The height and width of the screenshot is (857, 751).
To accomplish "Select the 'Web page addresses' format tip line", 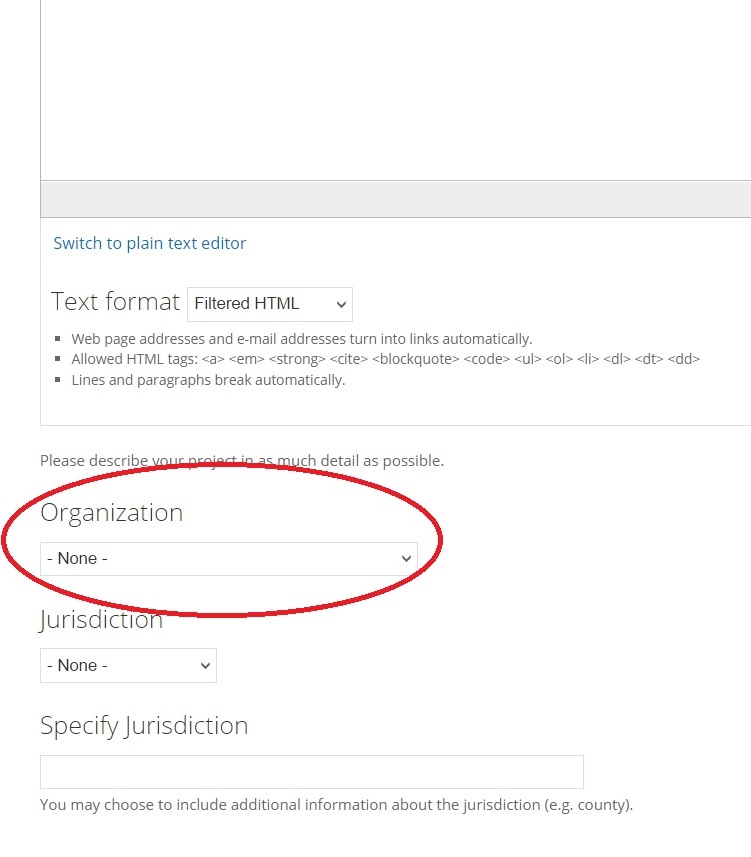I will coord(302,339).
